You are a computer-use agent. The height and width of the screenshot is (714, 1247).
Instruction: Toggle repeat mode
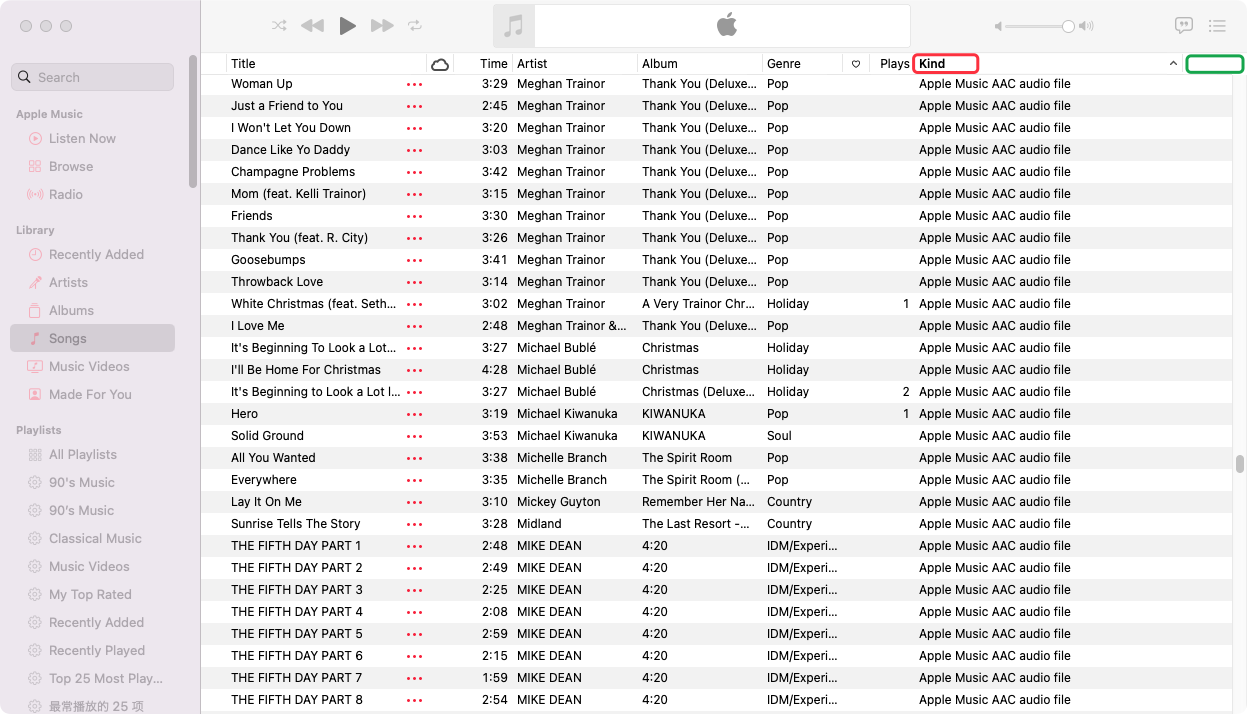click(x=415, y=25)
